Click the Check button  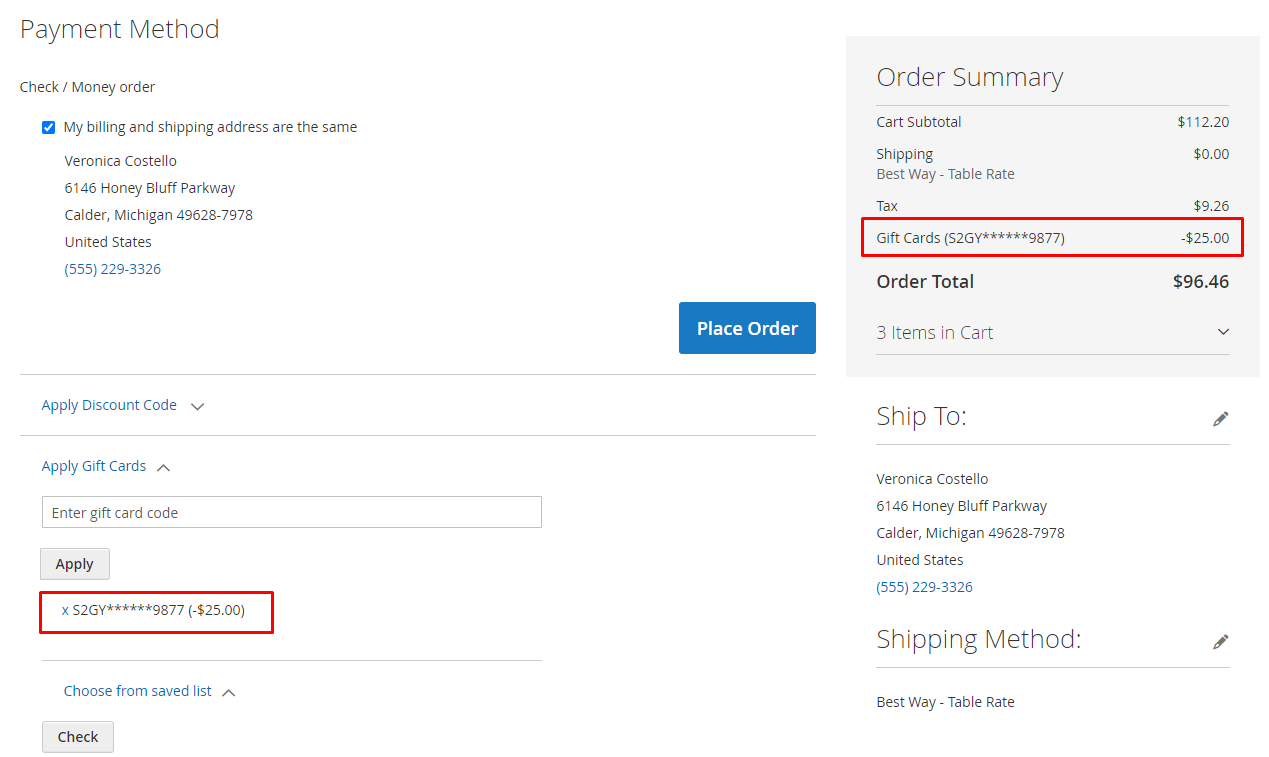coord(78,737)
